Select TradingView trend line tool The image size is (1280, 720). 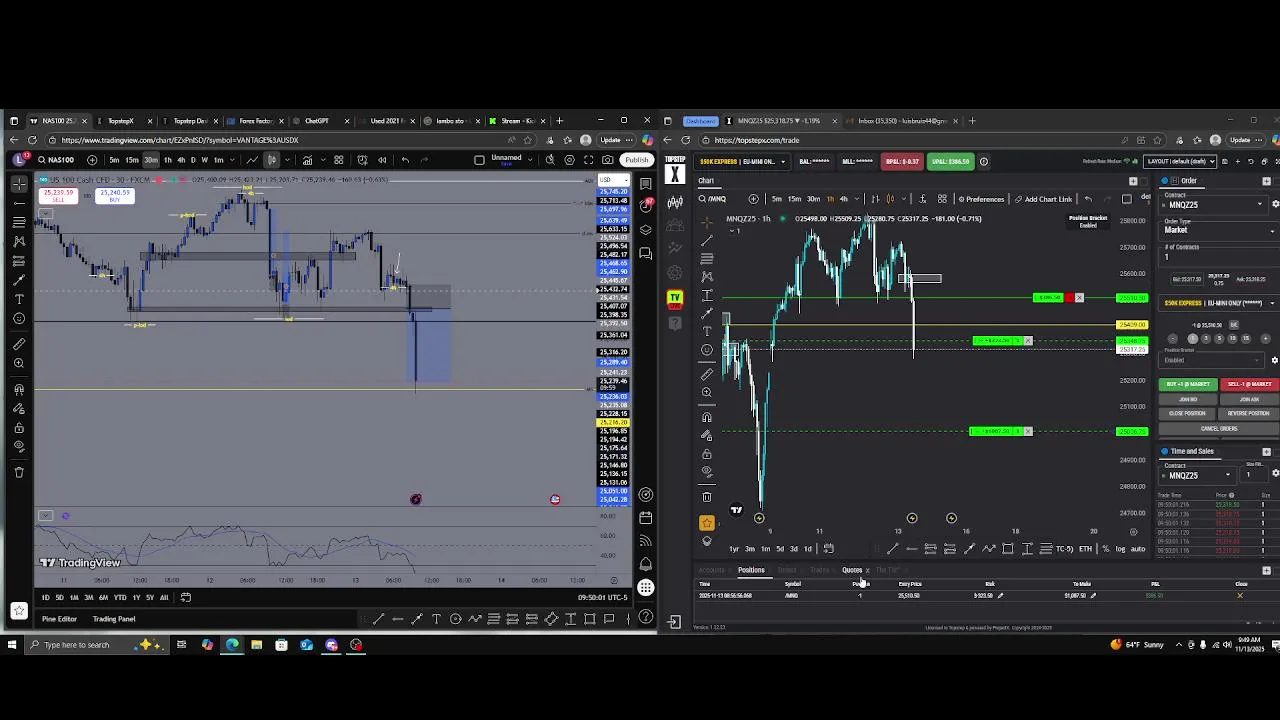[x=19, y=203]
